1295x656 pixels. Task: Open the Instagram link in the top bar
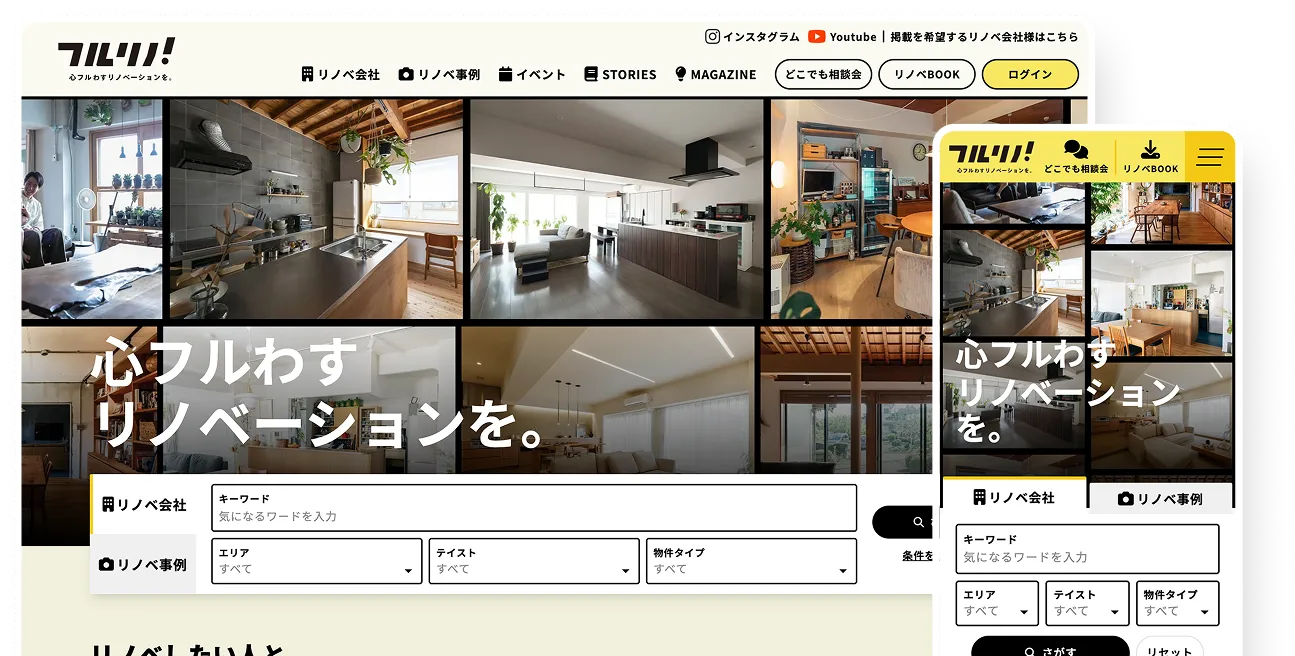tap(752, 36)
